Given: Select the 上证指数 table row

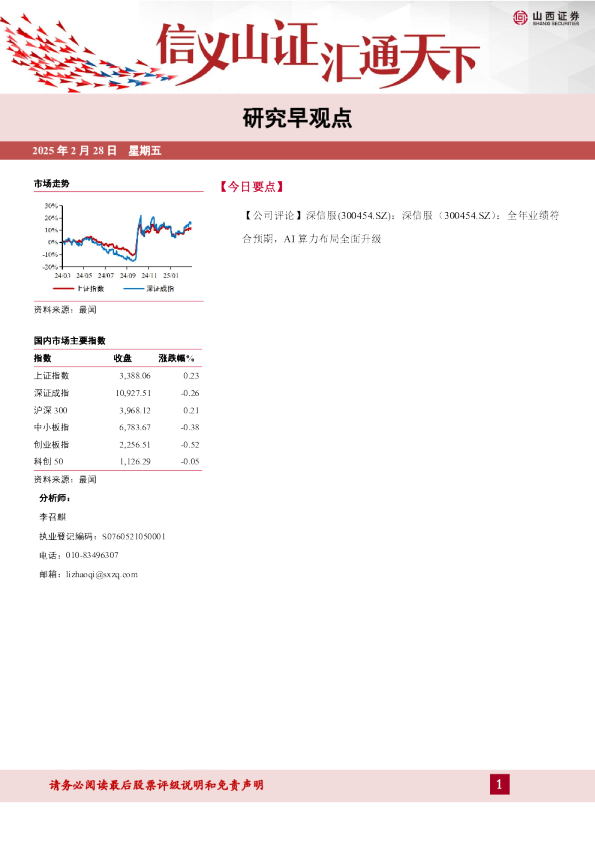Looking at the screenshot, I should point(117,375).
